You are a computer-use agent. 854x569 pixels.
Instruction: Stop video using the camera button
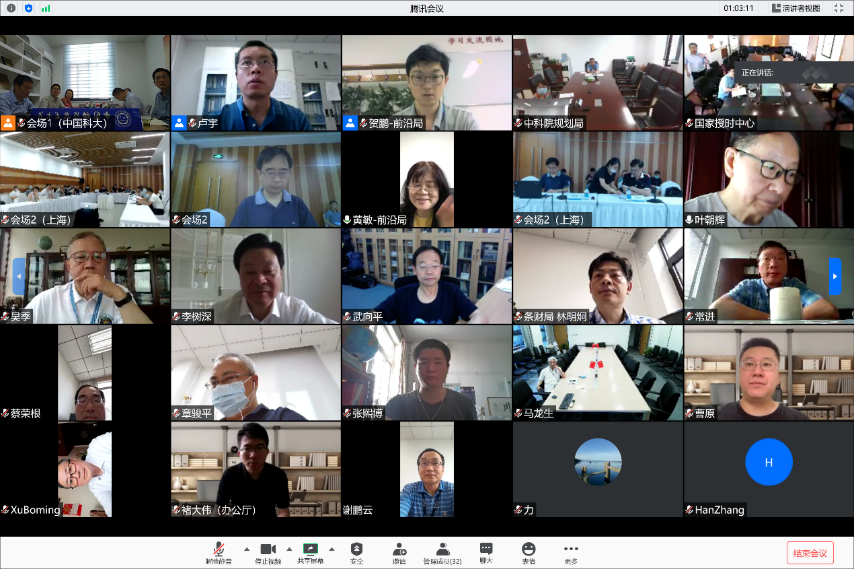(267, 551)
